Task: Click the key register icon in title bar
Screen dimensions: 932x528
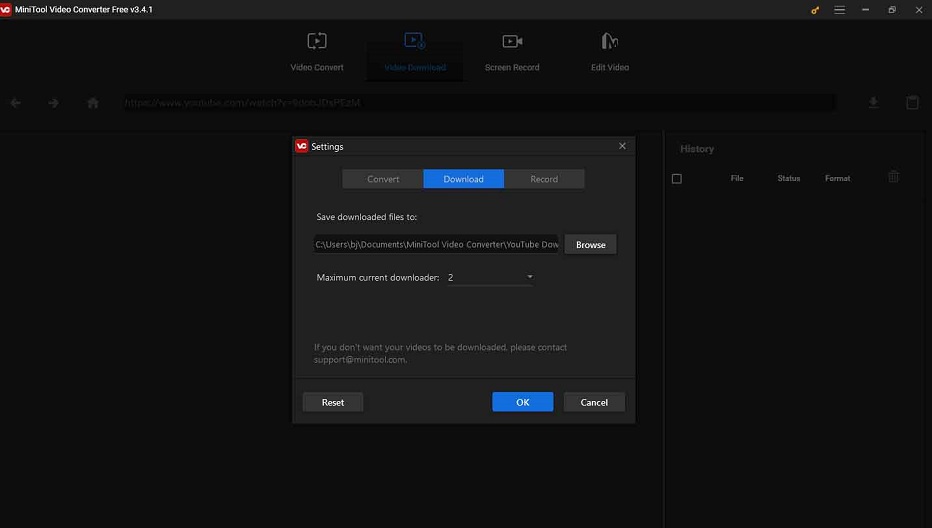Action: tap(815, 10)
